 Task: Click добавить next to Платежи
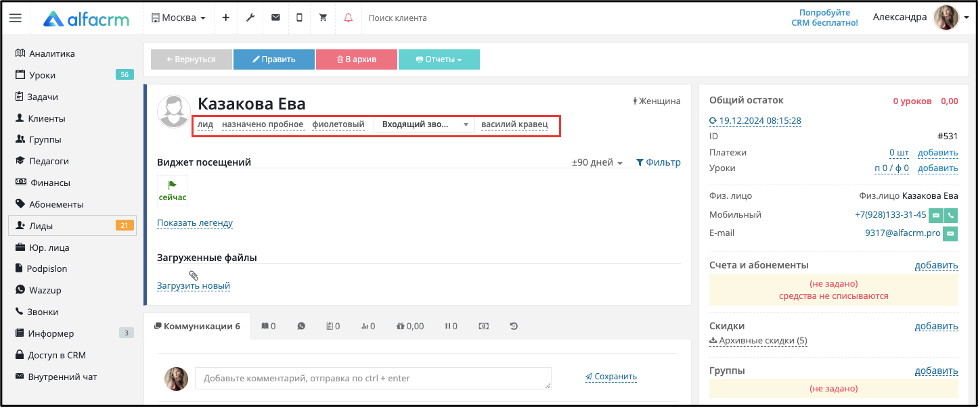[938, 152]
